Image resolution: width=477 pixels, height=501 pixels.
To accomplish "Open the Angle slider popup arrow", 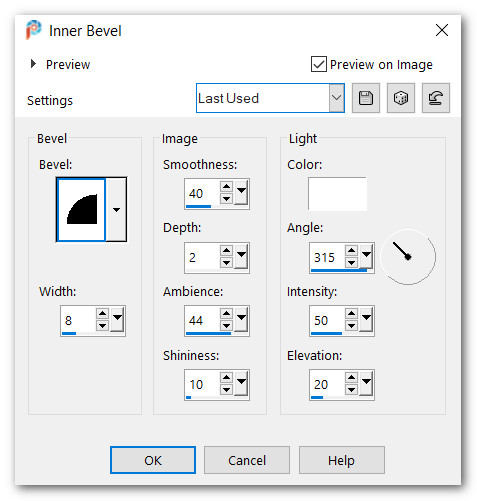I will (x=366, y=256).
